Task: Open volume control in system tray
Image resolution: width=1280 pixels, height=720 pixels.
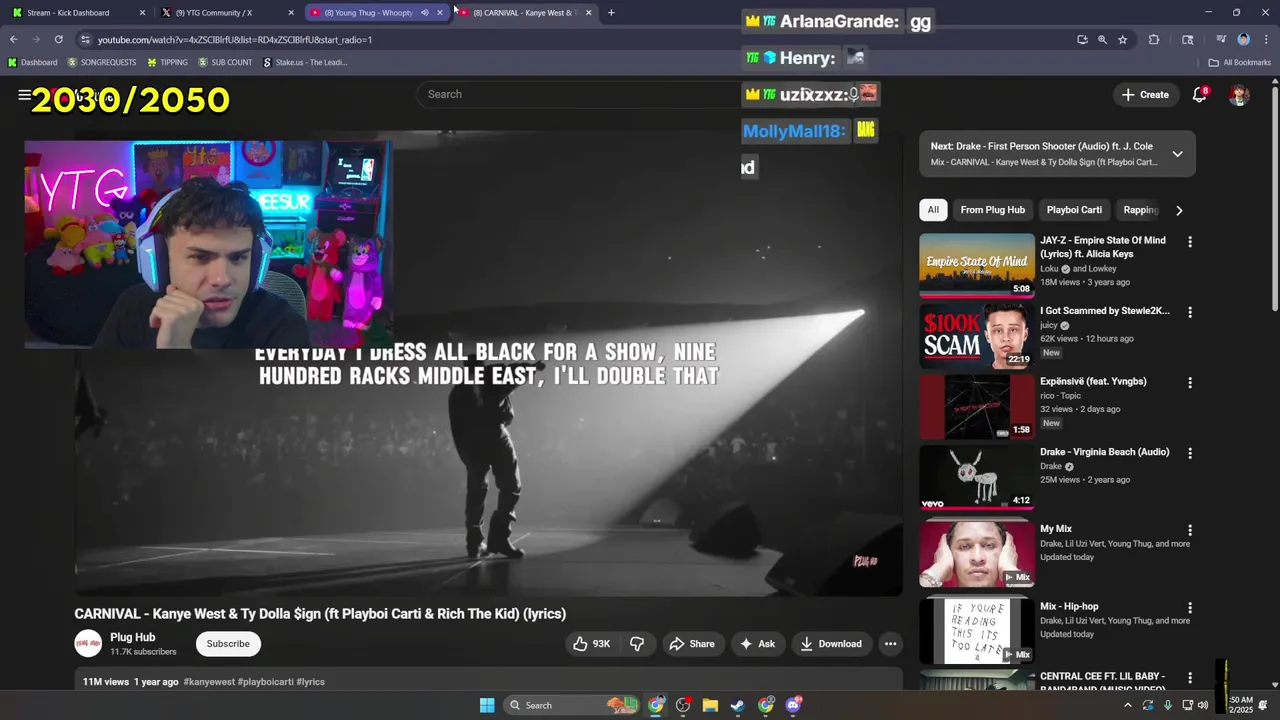Action: 1203,705
